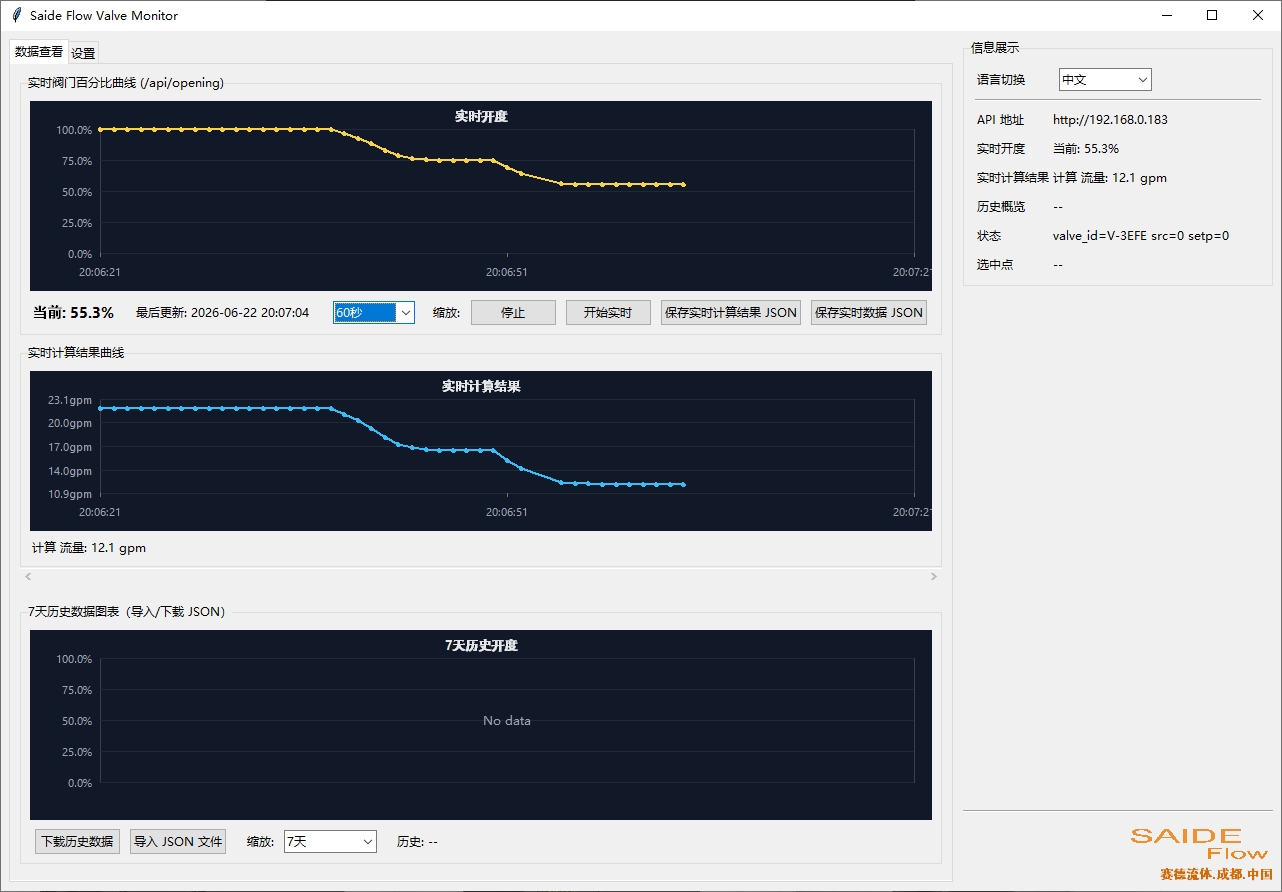Click the No data area in 7天历史开度 chart
The height and width of the screenshot is (892, 1282).
[x=507, y=721]
